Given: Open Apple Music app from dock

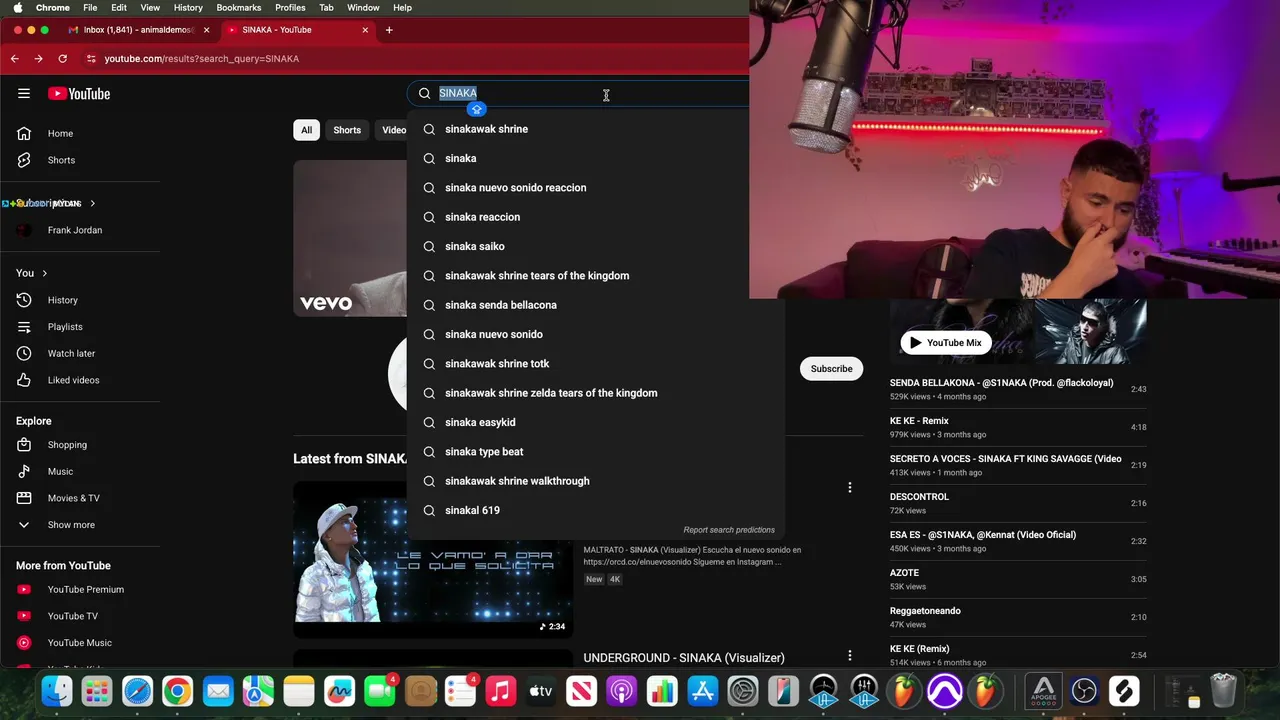Looking at the screenshot, I should click(501, 691).
